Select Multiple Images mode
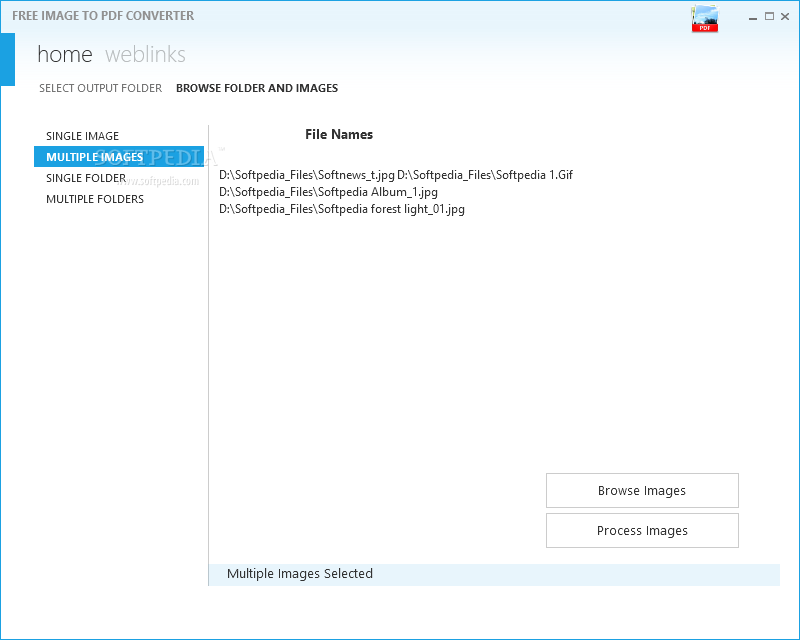This screenshot has width=800, height=640. click(119, 157)
